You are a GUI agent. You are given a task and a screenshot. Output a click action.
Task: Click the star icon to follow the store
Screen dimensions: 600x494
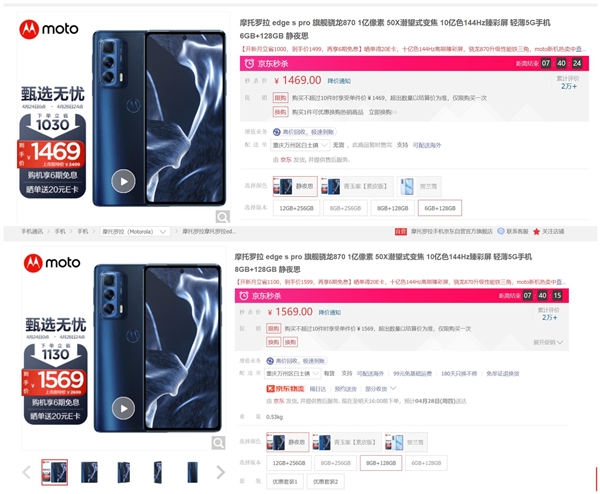point(536,232)
